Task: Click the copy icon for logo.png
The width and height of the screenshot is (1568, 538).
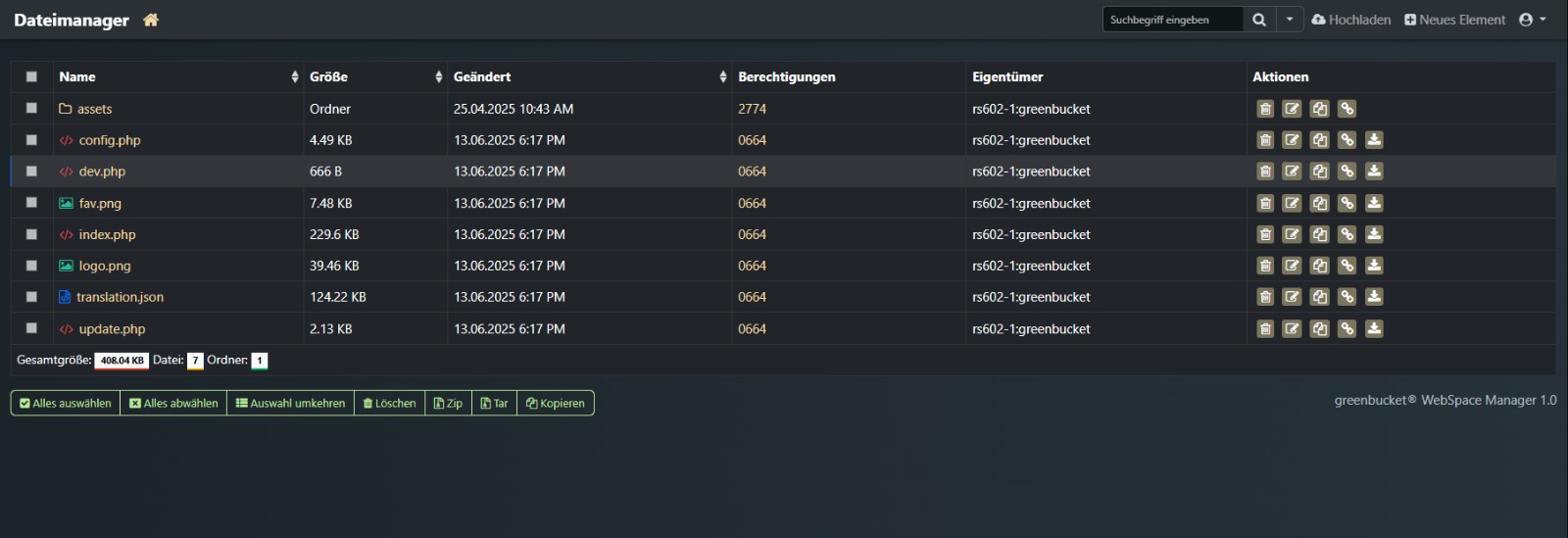Action: [x=1320, y=266]
